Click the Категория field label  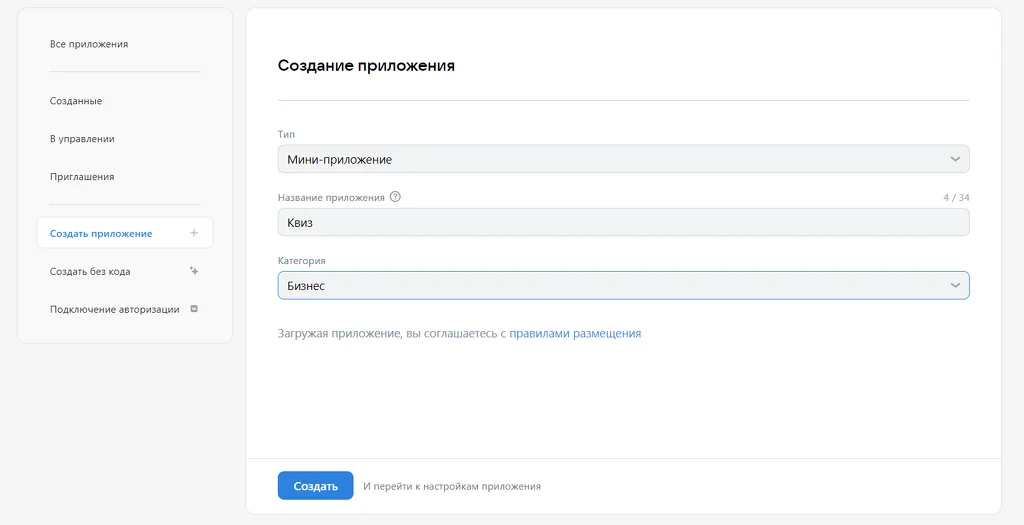coord(302,261)
